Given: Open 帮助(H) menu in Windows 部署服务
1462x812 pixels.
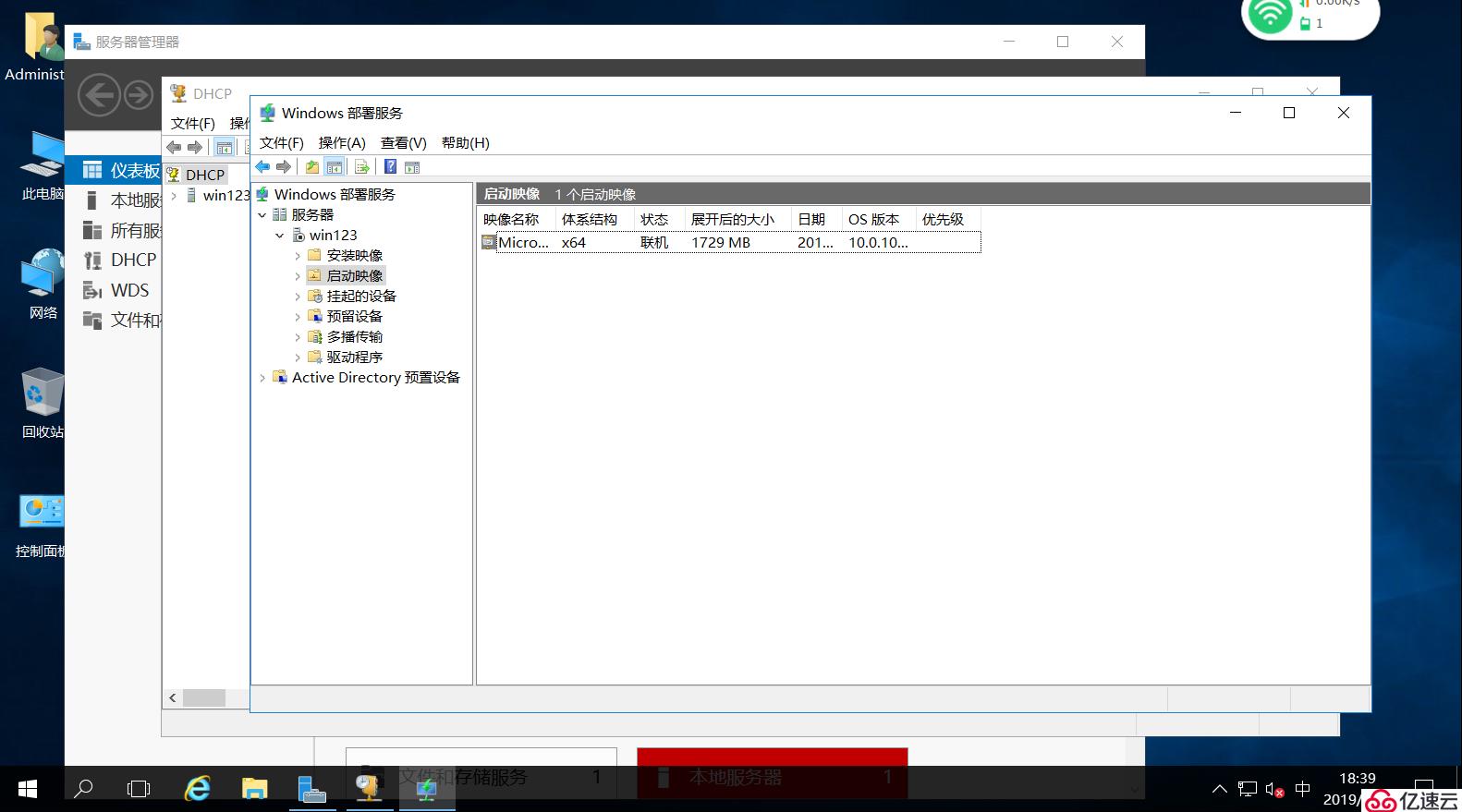Looking at the screenshot, I should 466,143.
